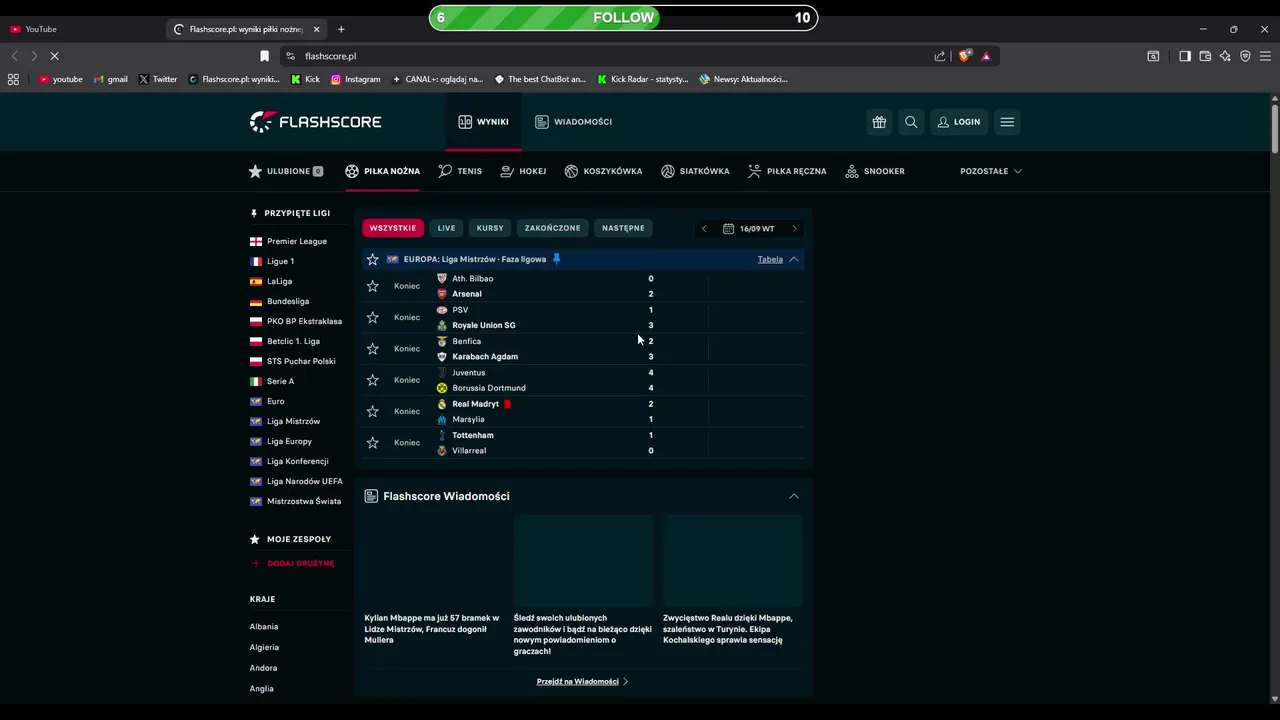The image size is (1280, 720).
Task: Unpin Liga Mistrzów pin icon
Action: (557, 259)
